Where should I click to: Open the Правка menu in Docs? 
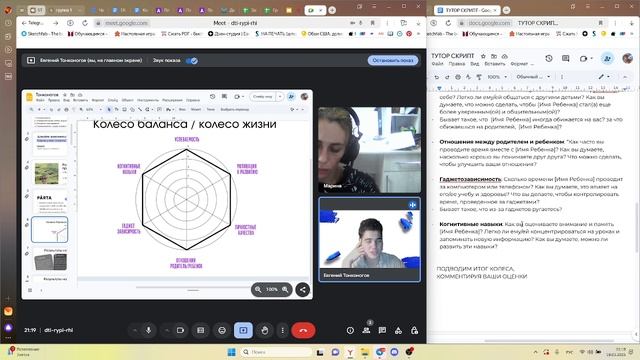(x=456, y=64)
